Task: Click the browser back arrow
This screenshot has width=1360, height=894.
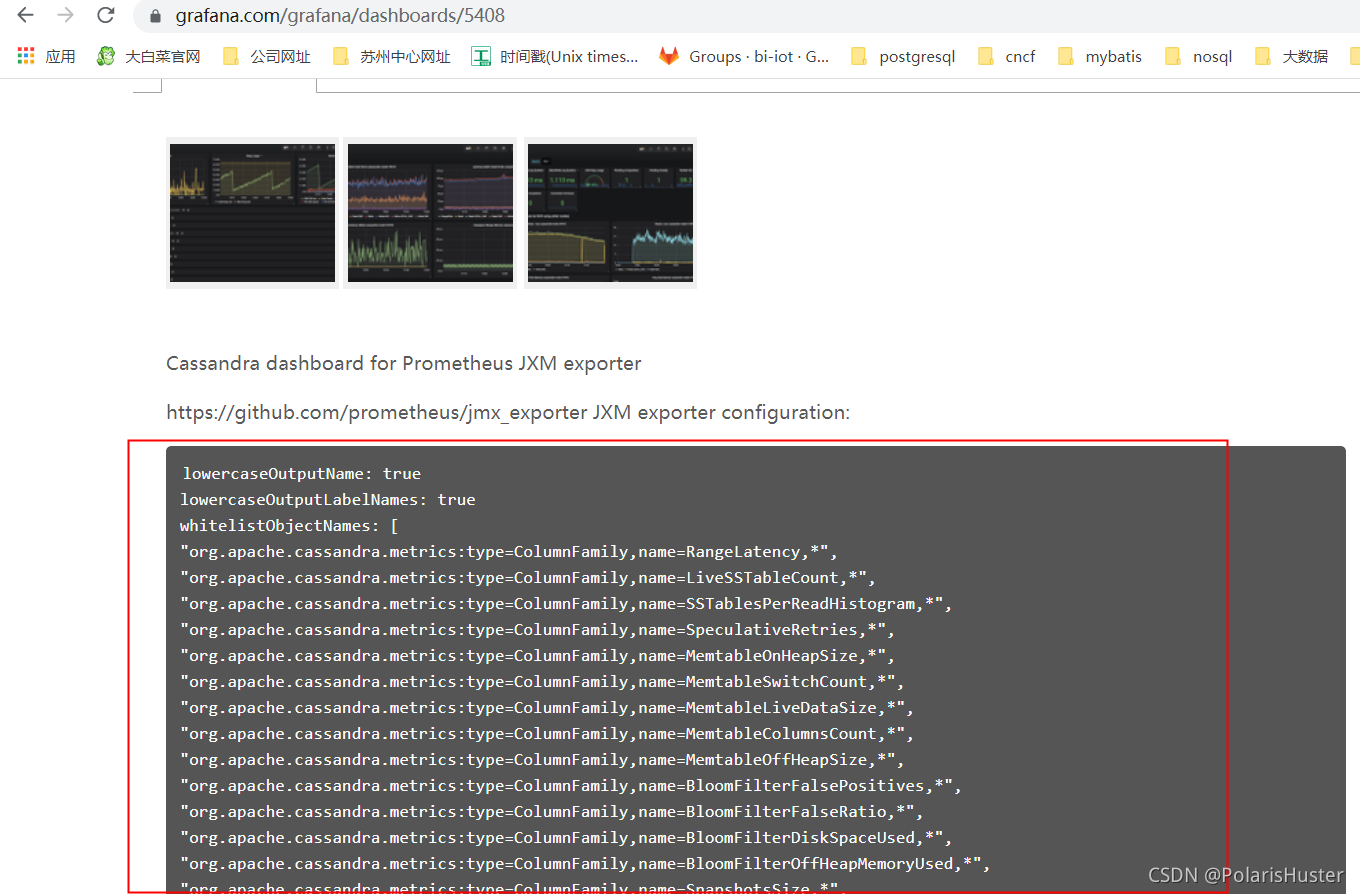Action: (26, 15)
